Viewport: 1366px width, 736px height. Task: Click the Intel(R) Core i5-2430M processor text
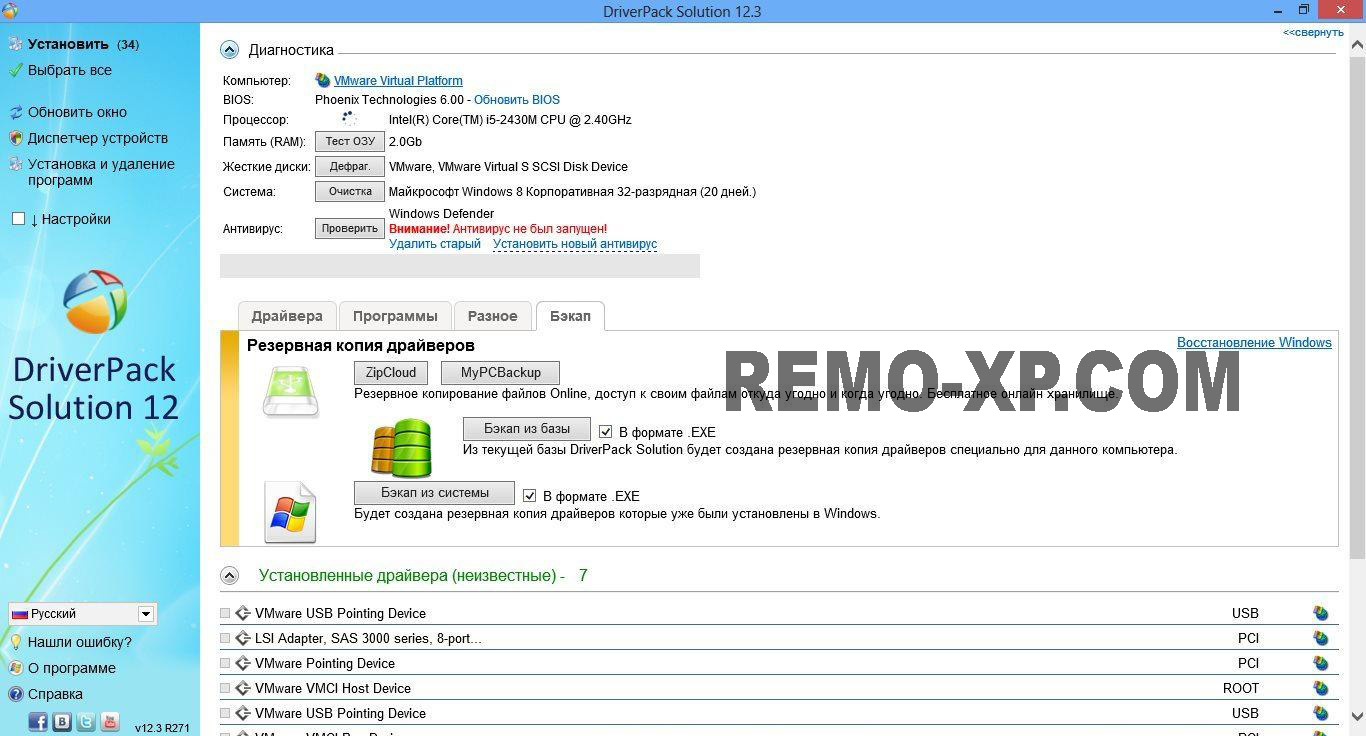click(x=510, y=119)
